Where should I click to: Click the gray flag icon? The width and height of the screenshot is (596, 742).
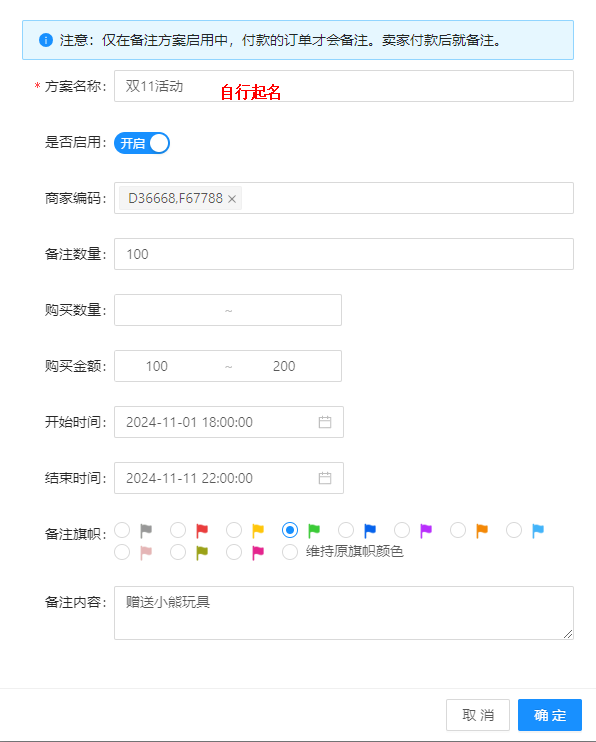coord(146,530)
